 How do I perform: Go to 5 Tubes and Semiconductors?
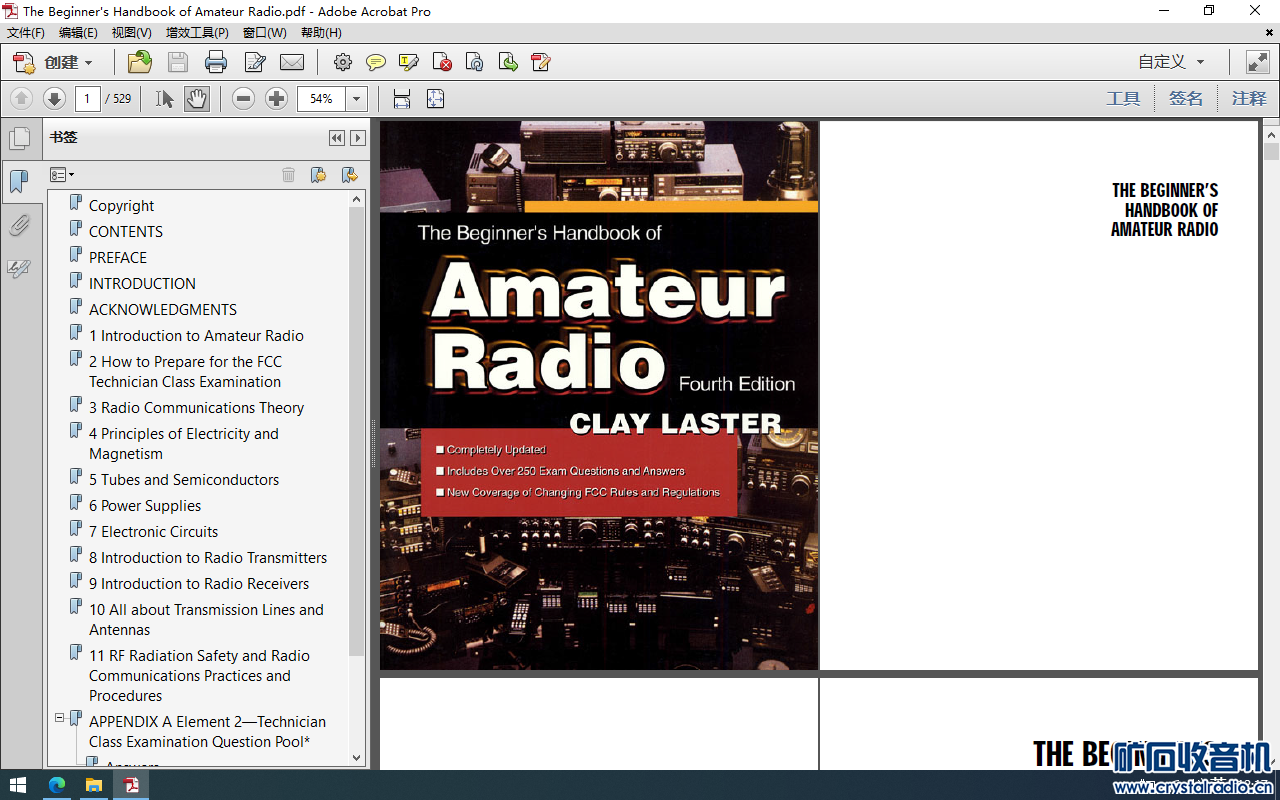point(184,480)
